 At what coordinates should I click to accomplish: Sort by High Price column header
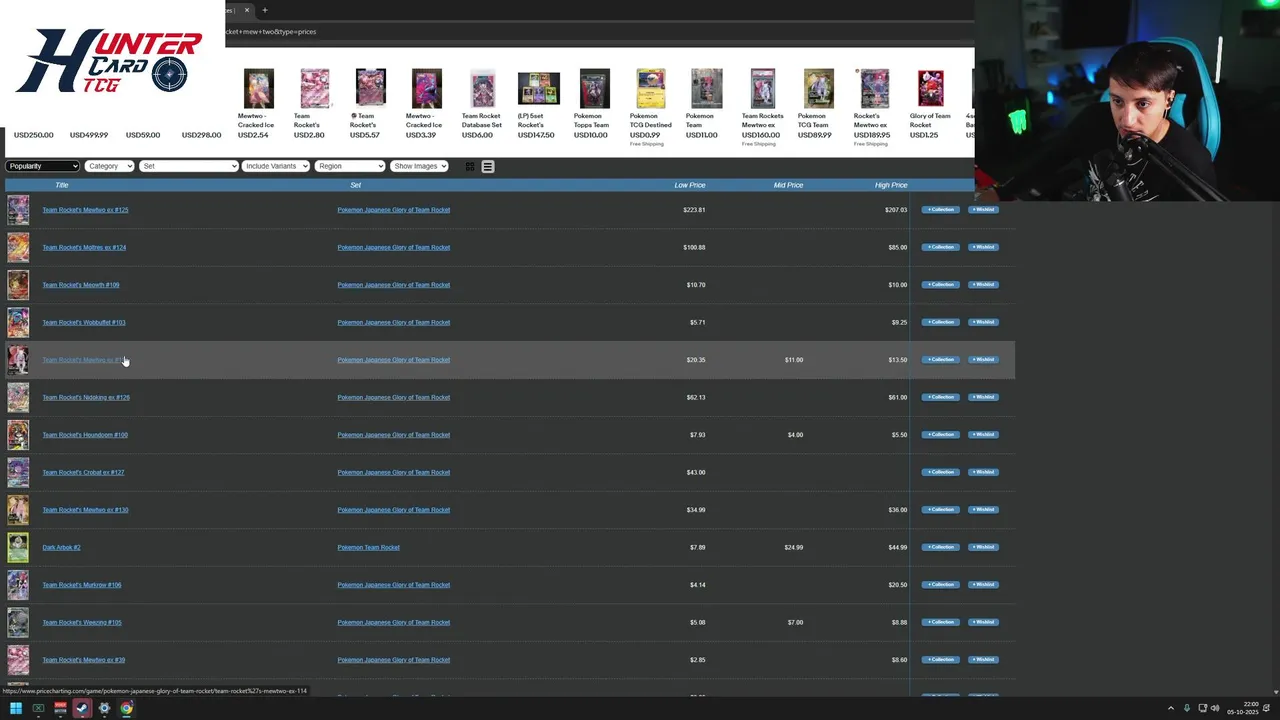coord(891,185)
